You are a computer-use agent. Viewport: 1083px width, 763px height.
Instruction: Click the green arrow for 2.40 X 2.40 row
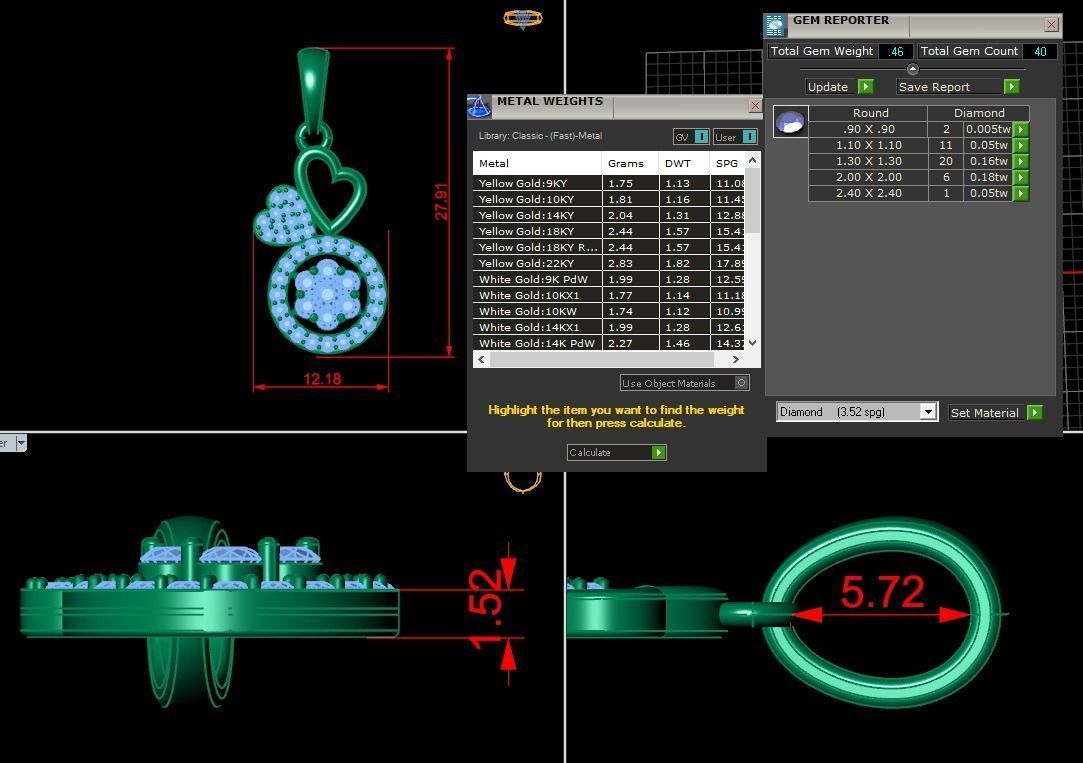1021,193
